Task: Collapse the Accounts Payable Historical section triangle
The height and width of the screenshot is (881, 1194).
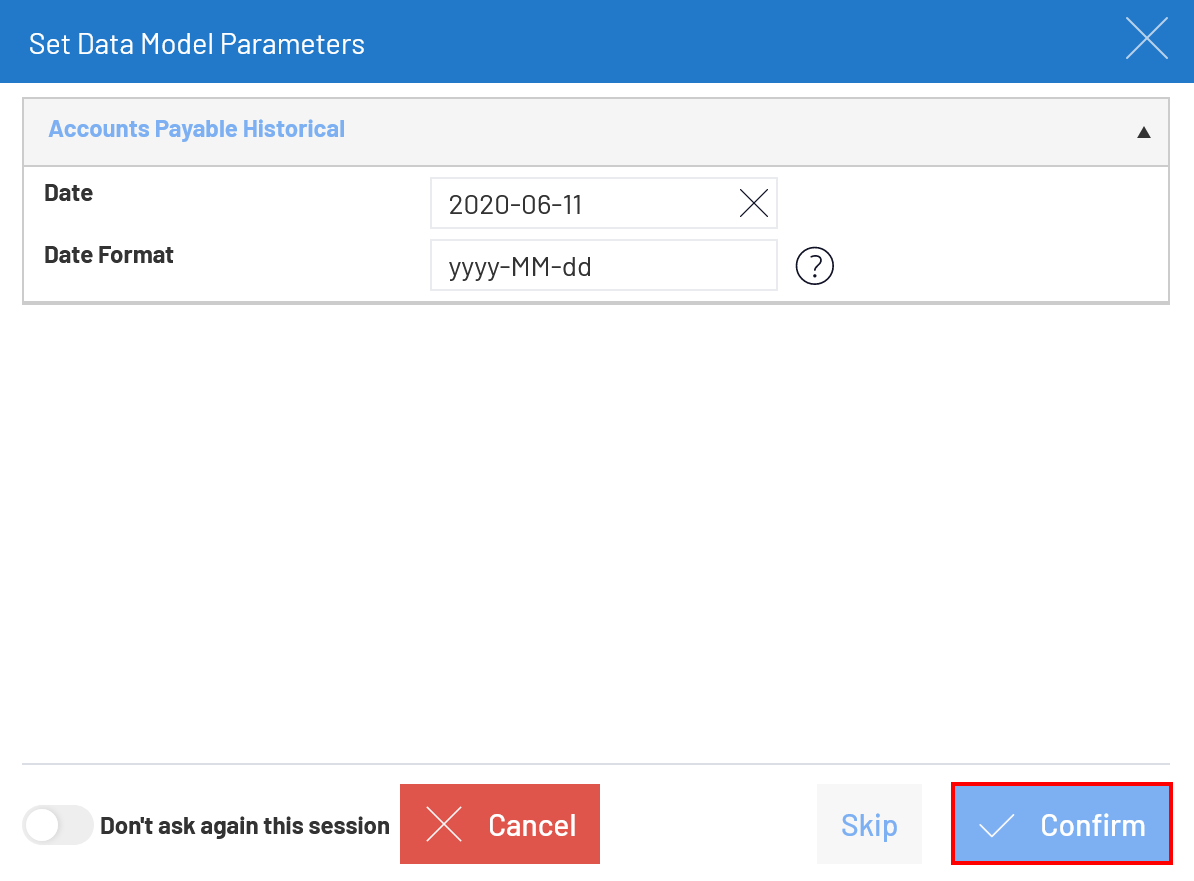Action: point(1143,132)
